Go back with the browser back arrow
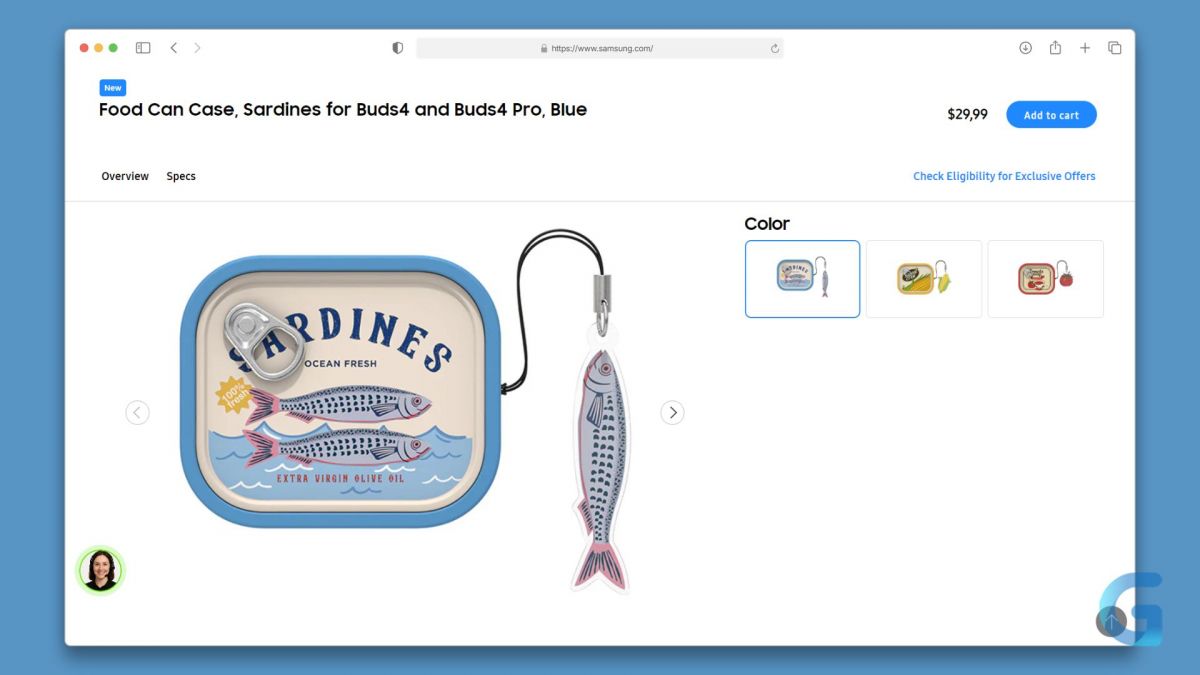Viewport: 1200px width, 675px height. pos(174,48)
